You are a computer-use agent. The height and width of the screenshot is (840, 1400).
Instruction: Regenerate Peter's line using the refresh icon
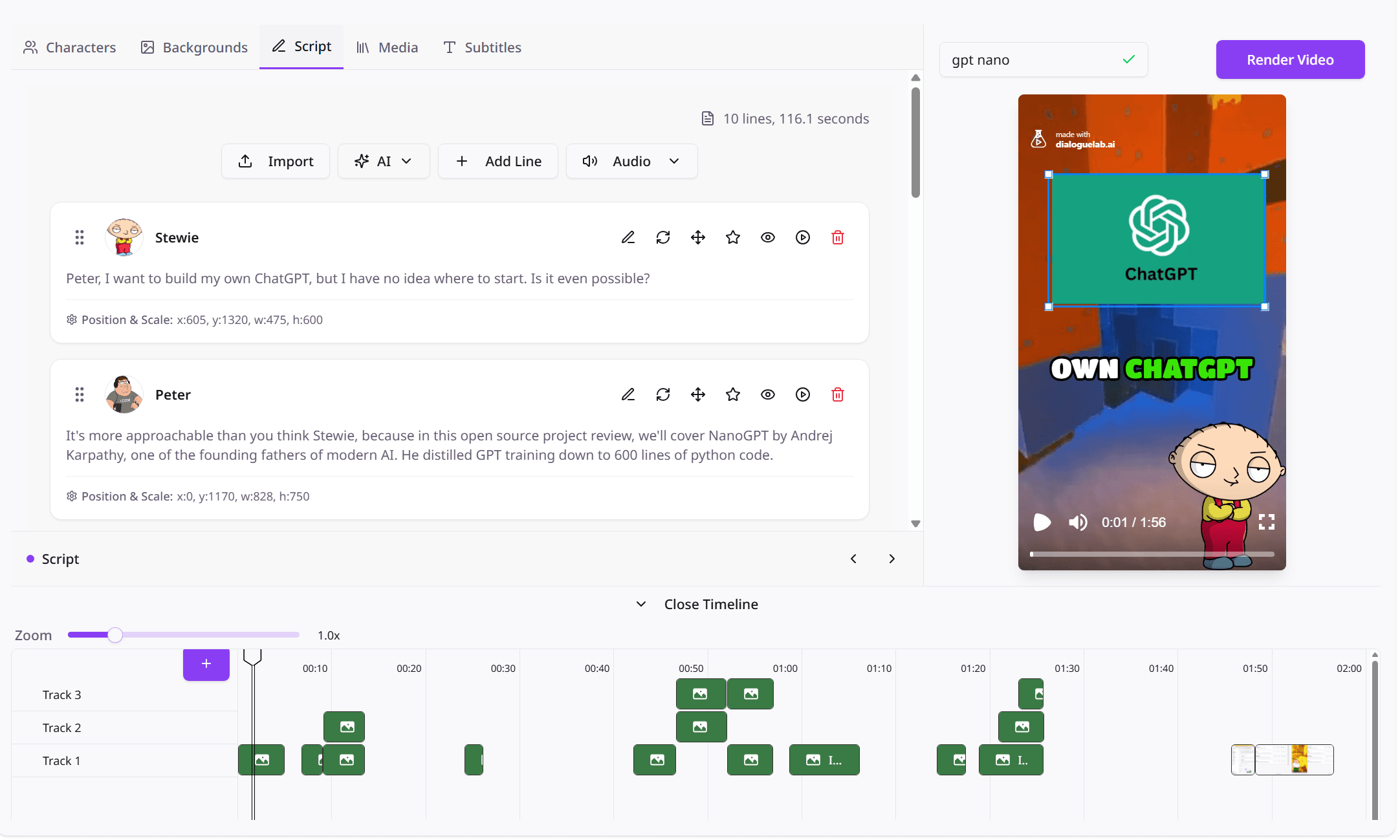click(663, 394)
